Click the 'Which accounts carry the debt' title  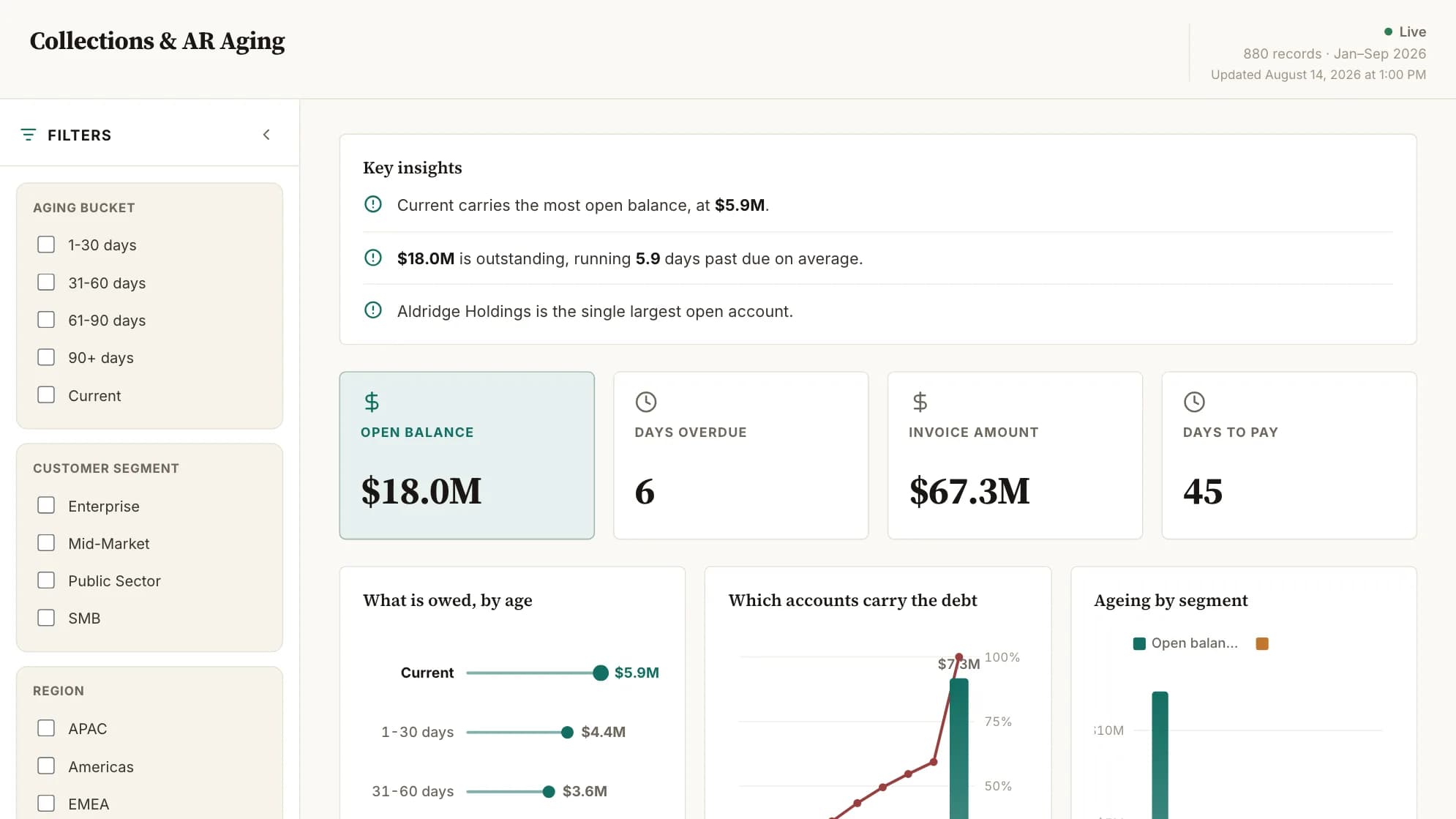[853, 600]
